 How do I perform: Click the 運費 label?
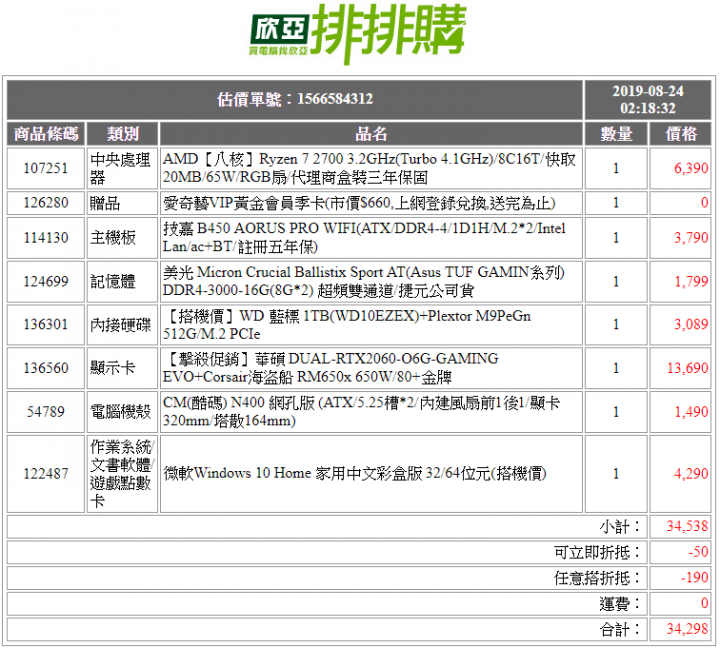pyautogui.click(x=619, y=603)
